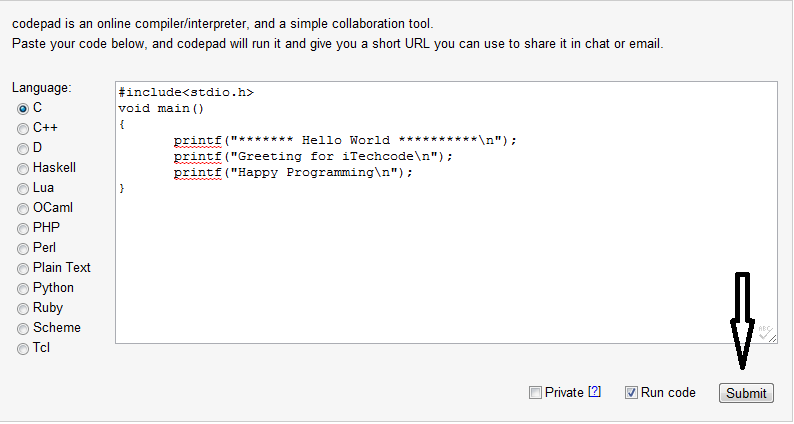
Task: Choose Perl radio button
Action: [x=23, y=249]
